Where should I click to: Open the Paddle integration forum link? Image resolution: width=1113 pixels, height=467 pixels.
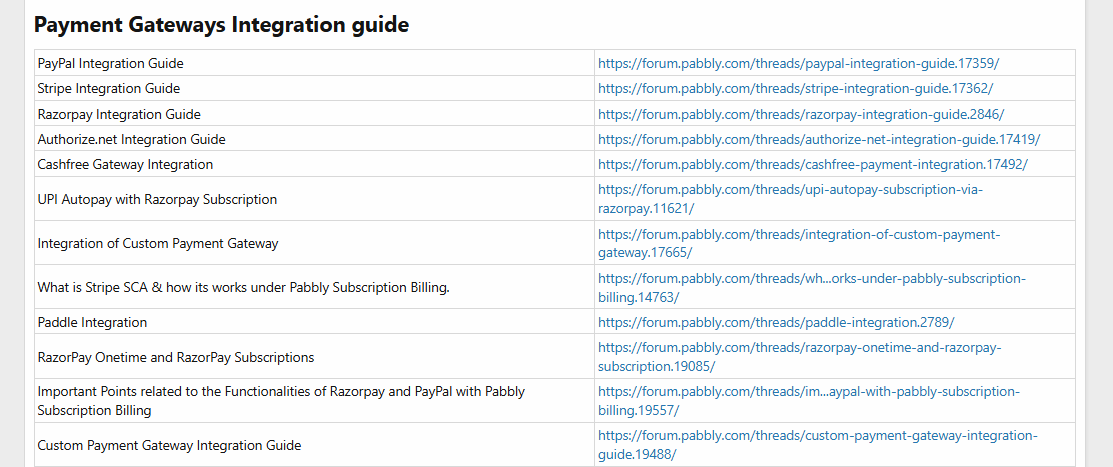click(776, 322)
